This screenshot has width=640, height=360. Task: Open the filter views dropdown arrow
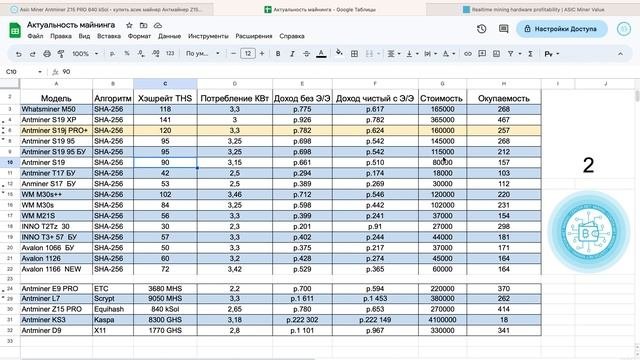(520, 54)
